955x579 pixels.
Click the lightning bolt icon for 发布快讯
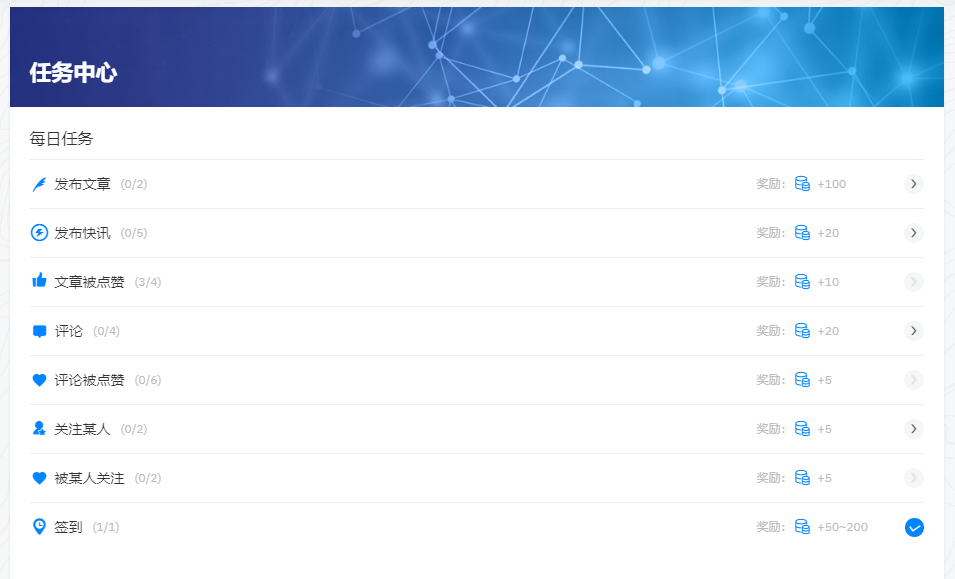pyautogui.click(x=39, y=233)
